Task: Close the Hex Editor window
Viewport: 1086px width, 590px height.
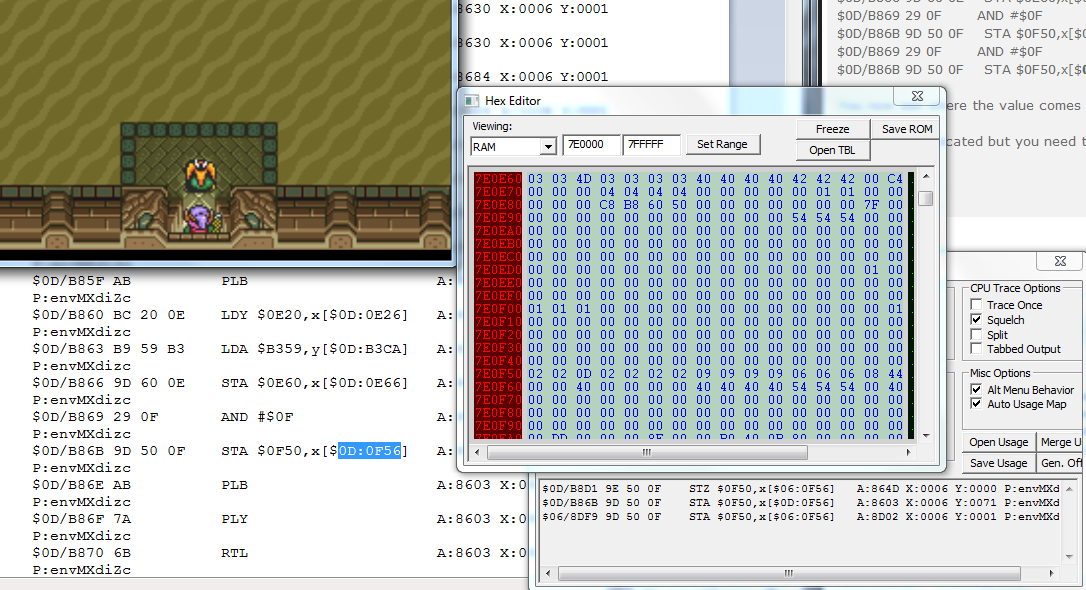Action: [x=918, y=96]
